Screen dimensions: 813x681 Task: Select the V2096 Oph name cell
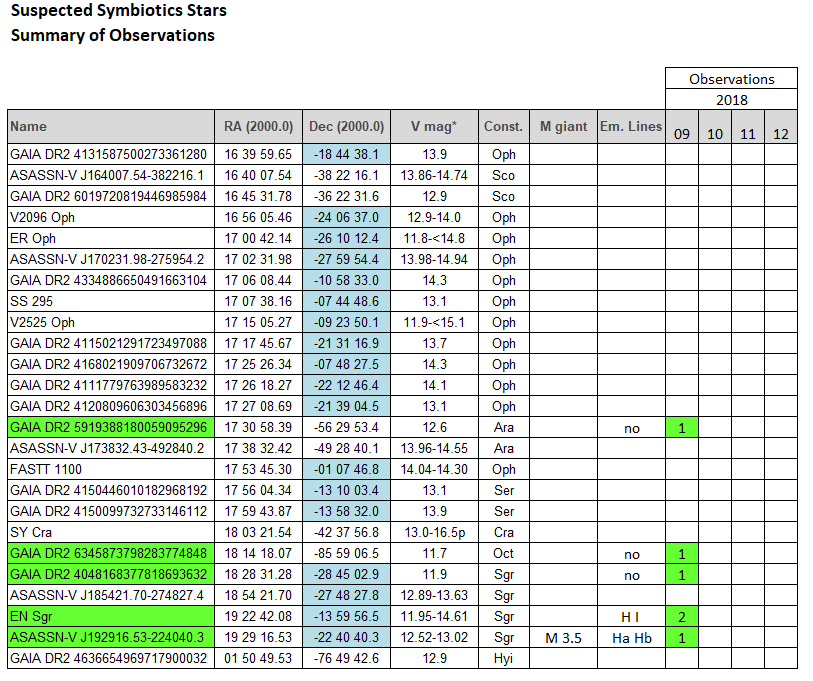110,218
